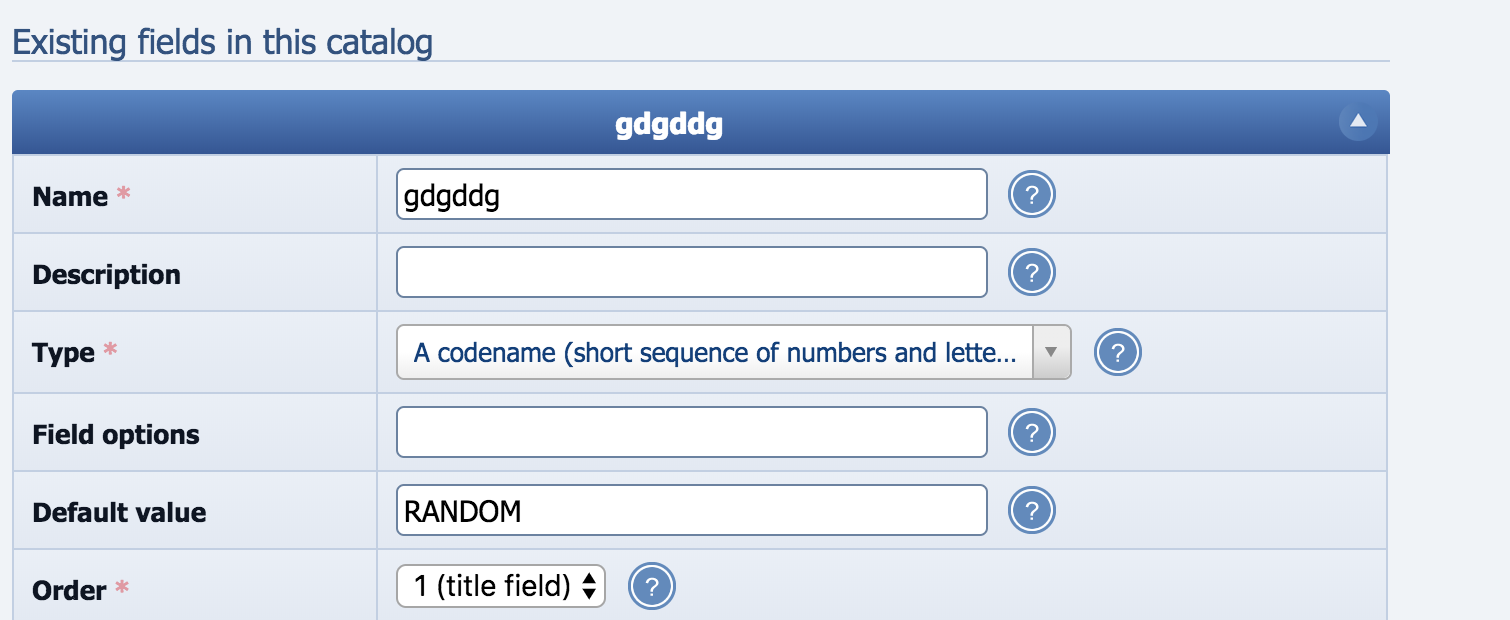Select the Default value field with RANDOM
This screenshot has height=620, width=1510.
click(x=691, y=511)
